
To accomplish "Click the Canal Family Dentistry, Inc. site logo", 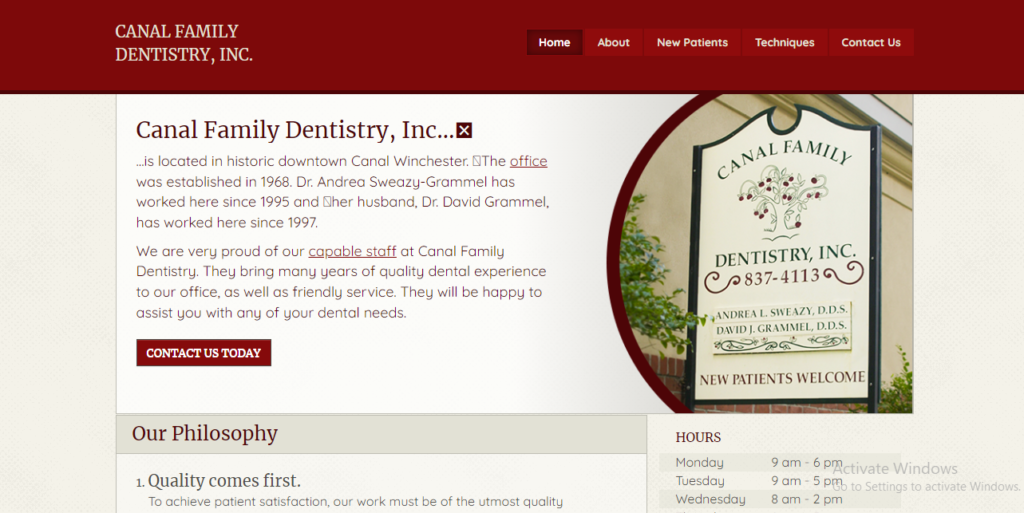I will tap(184, 43).
